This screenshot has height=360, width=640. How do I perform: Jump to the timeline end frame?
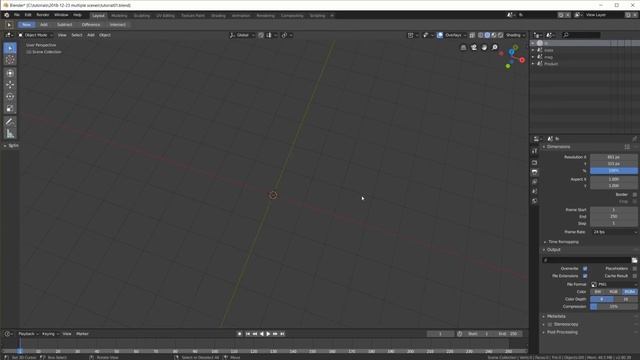[282, 334]
